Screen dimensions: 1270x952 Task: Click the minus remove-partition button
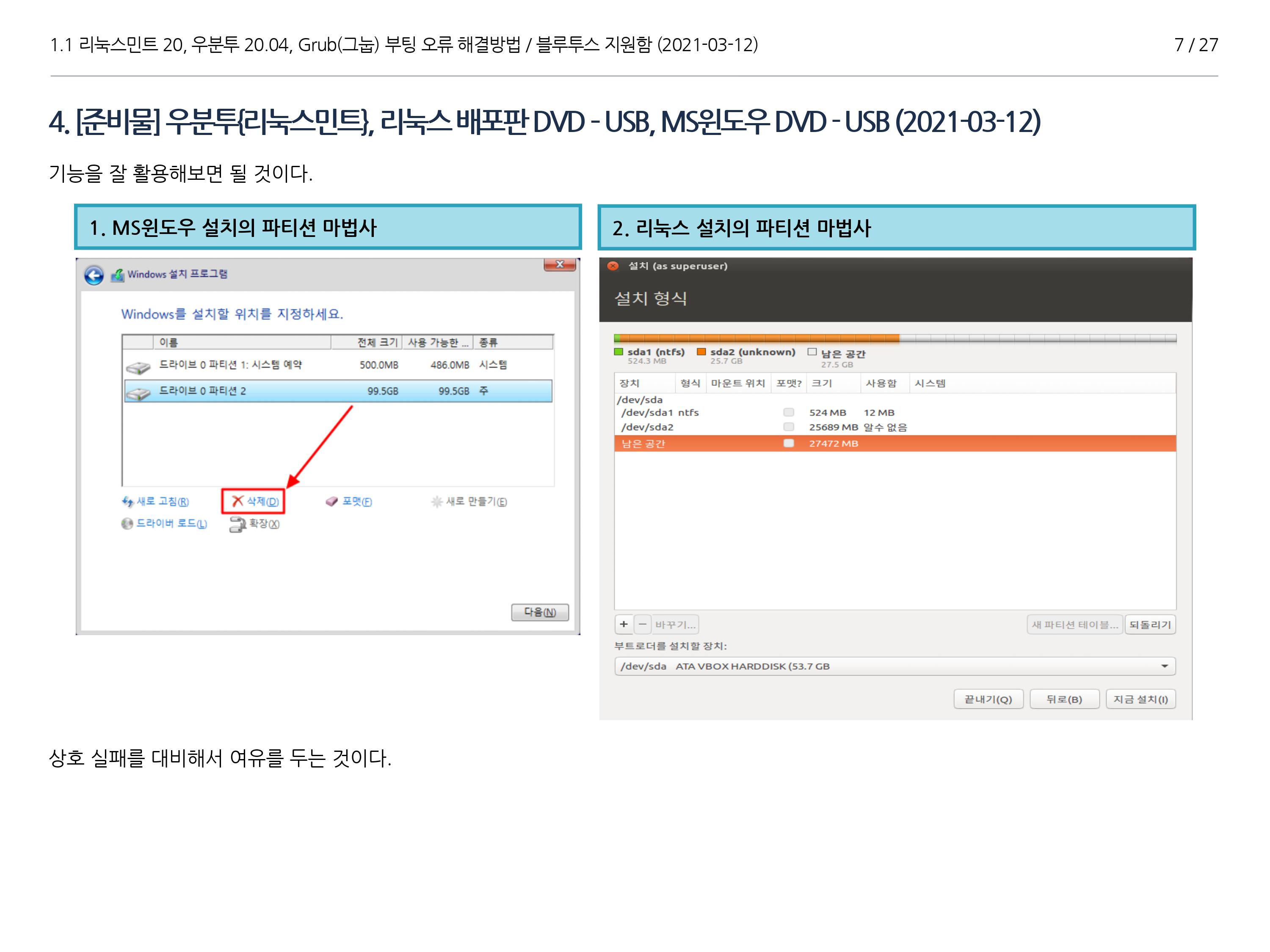[x=643, y=625]
